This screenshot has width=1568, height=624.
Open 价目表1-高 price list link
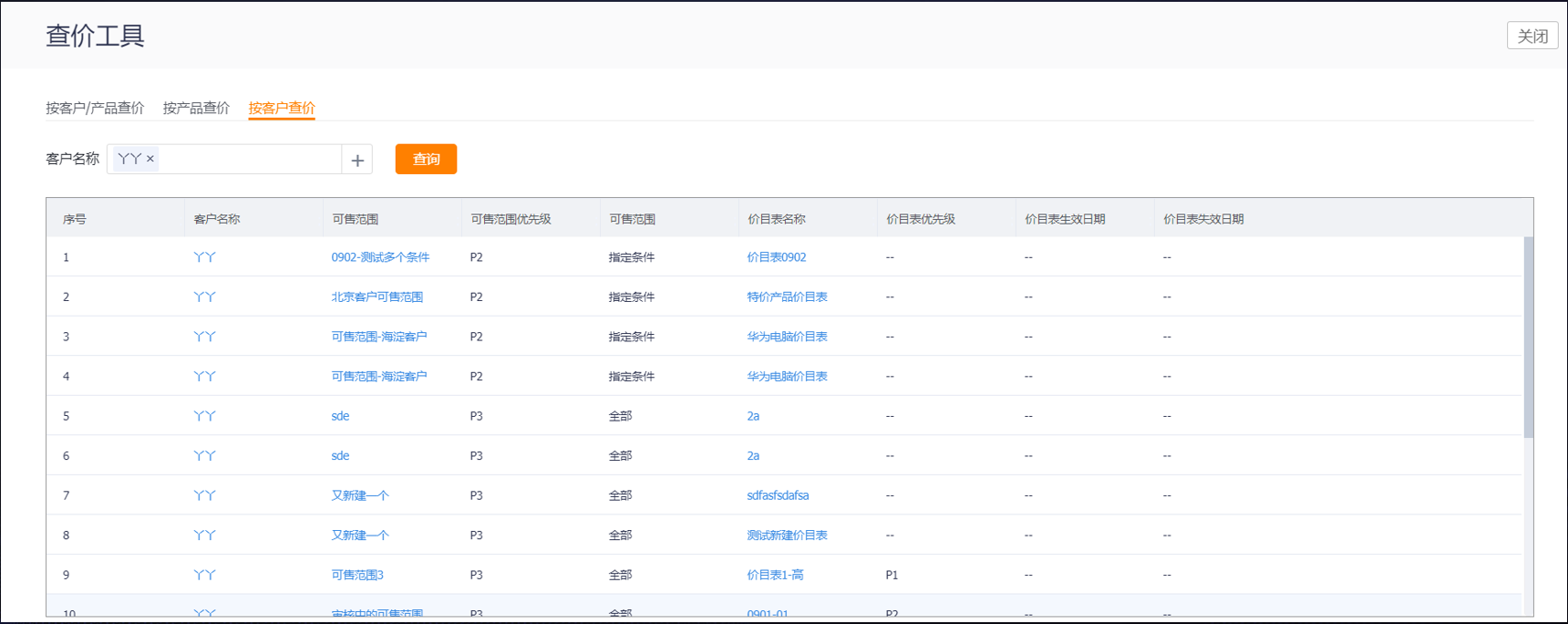[775, 575]
